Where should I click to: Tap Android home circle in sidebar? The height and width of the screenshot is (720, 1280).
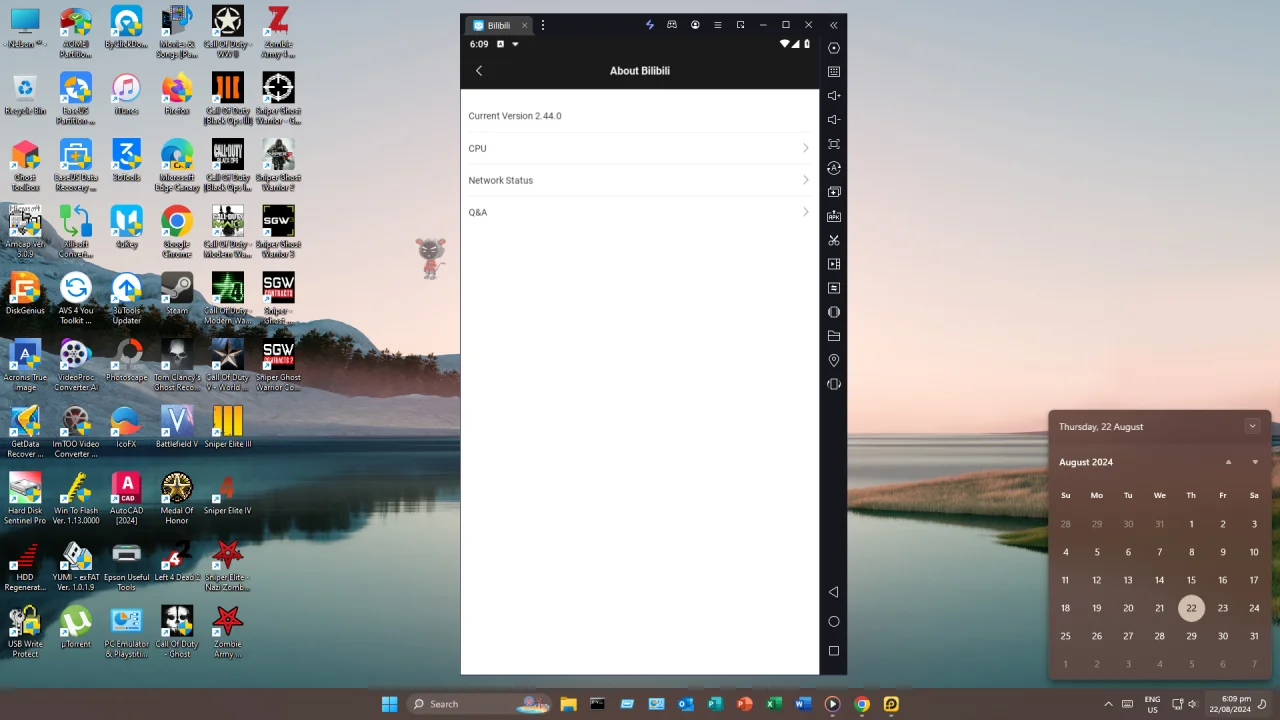(834, 621)
